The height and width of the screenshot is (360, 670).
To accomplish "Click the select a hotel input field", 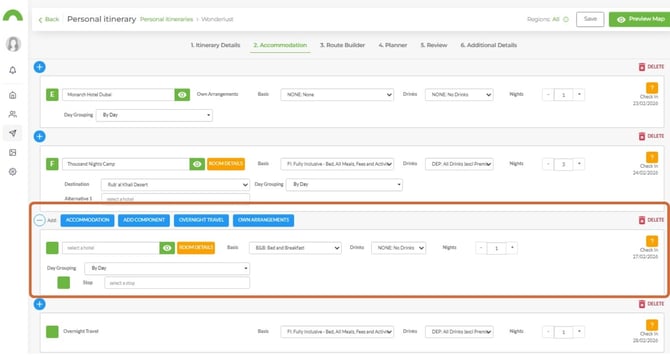I will pos(111,248).
